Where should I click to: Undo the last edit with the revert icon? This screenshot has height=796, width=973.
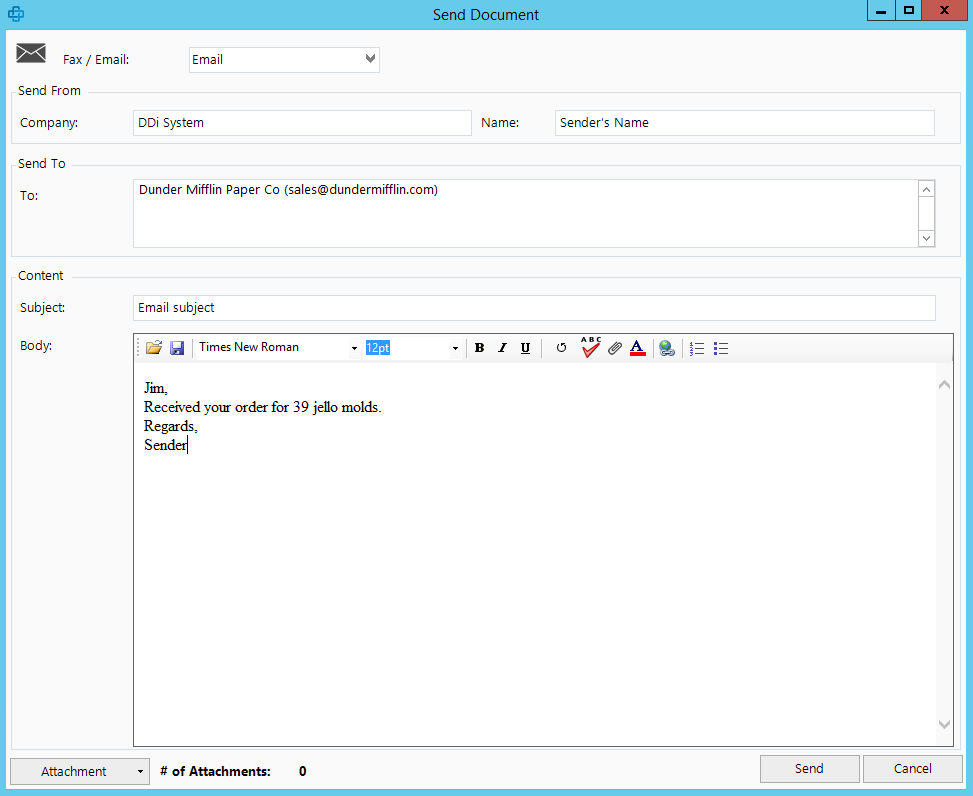tap(560, 347)
